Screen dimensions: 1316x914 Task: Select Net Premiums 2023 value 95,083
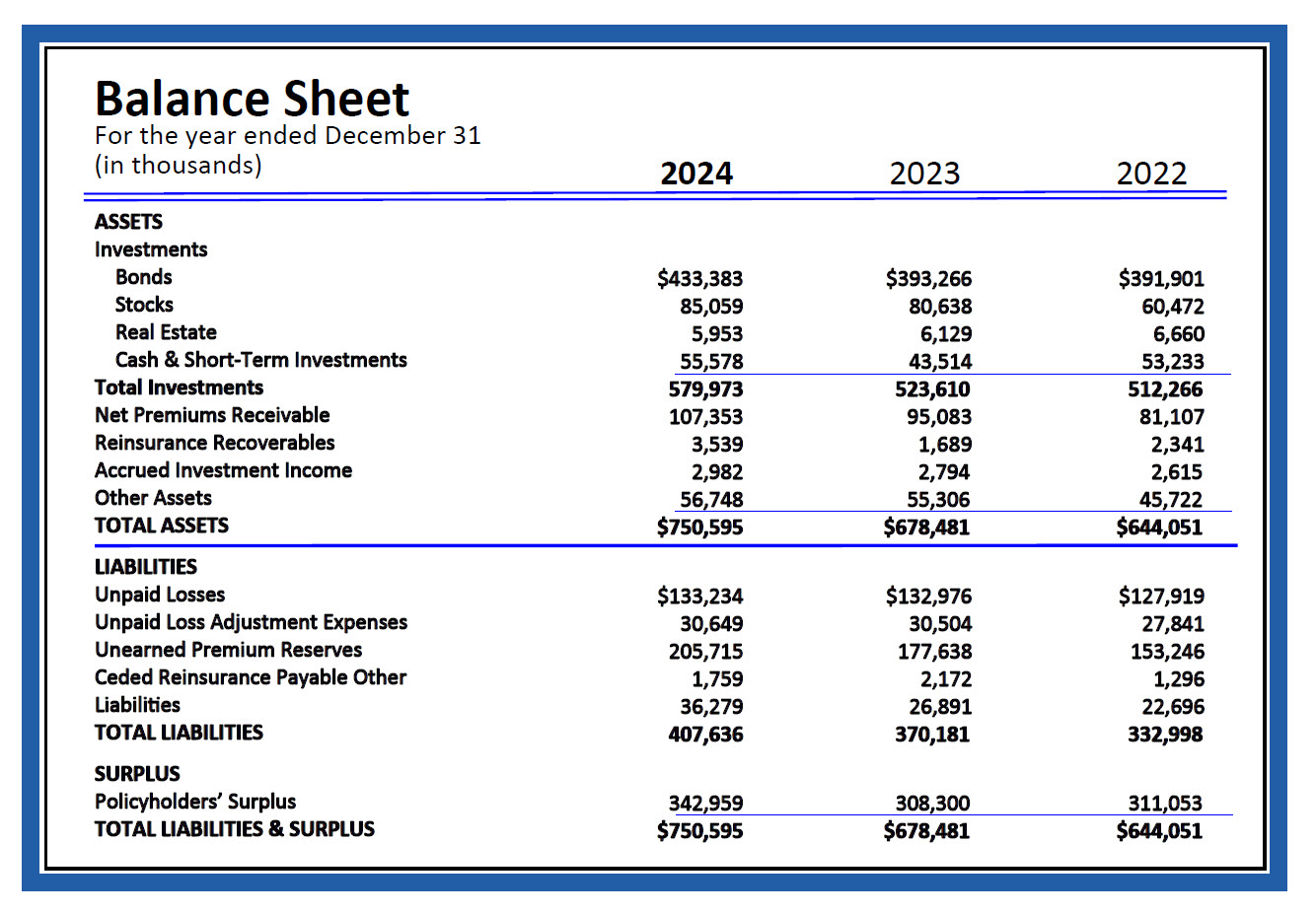point(940,417)
